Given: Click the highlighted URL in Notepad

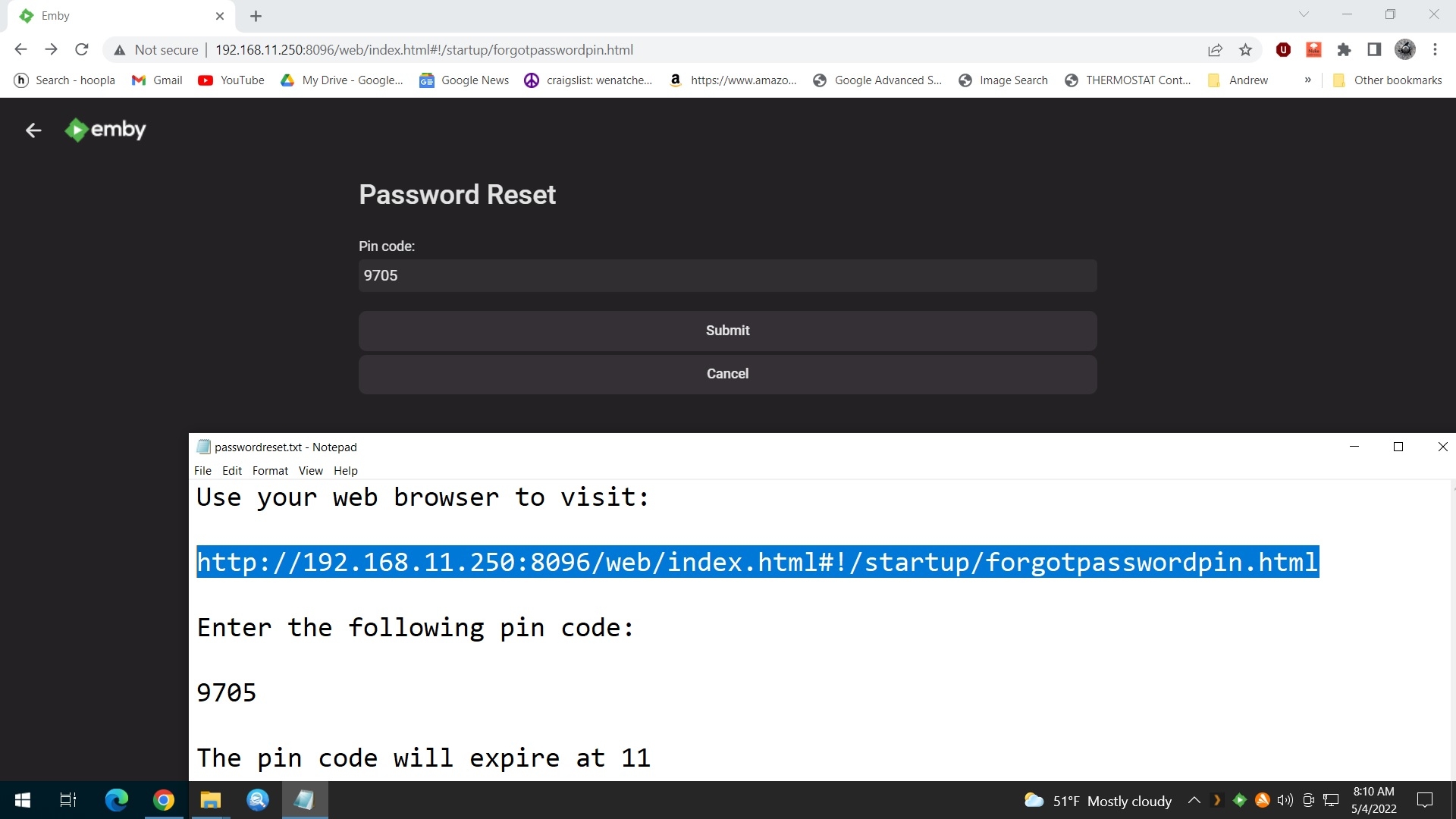Looking at the screenshot, I should 757,562.
